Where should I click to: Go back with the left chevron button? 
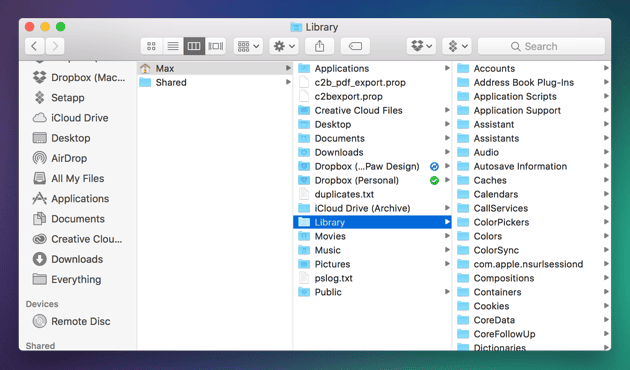(x=35, y=46)
